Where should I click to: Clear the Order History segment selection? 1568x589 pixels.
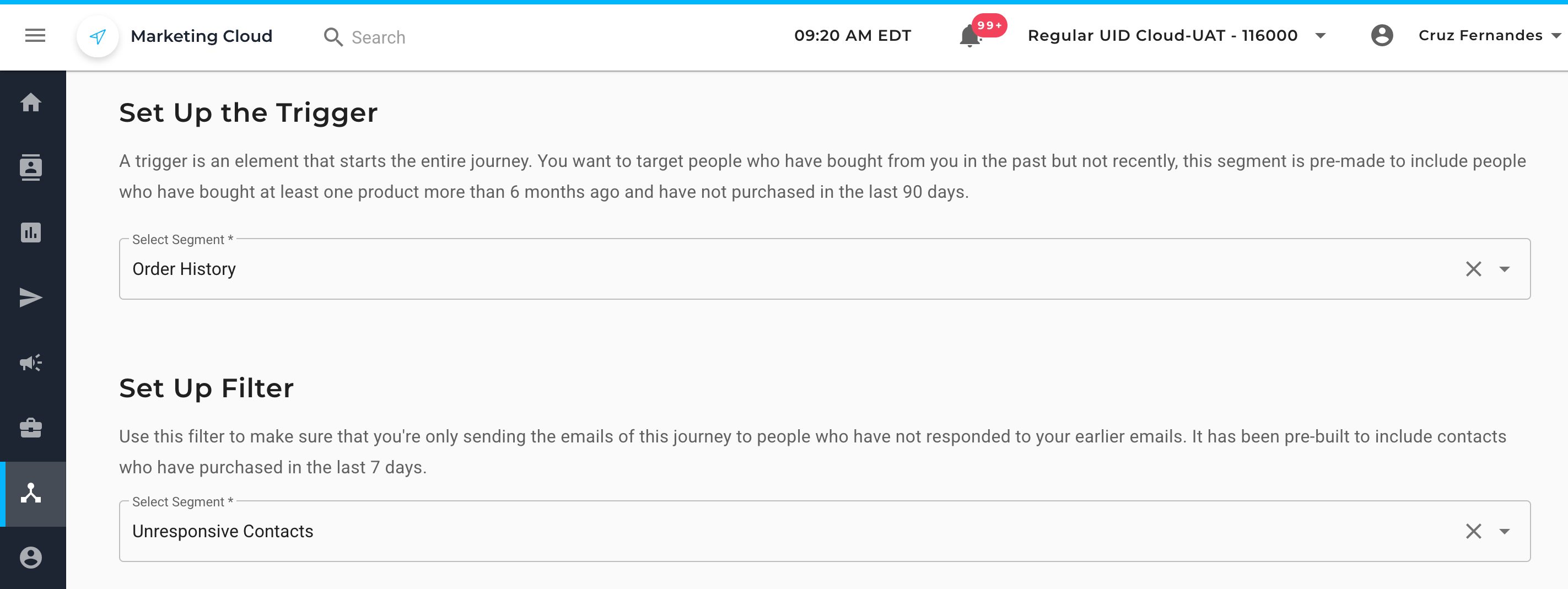click(x=1473, y=269)
